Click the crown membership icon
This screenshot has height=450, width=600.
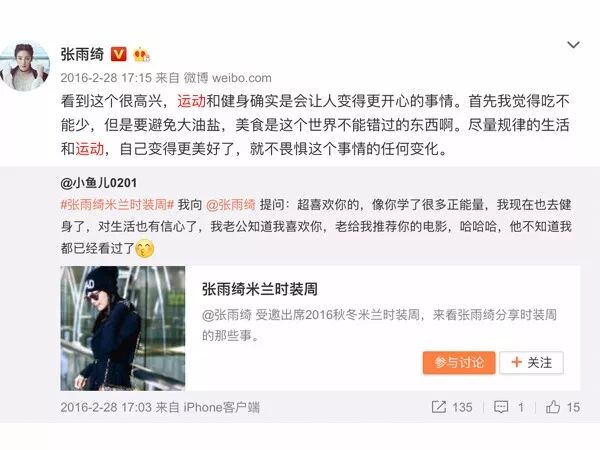tap(141, 55)
